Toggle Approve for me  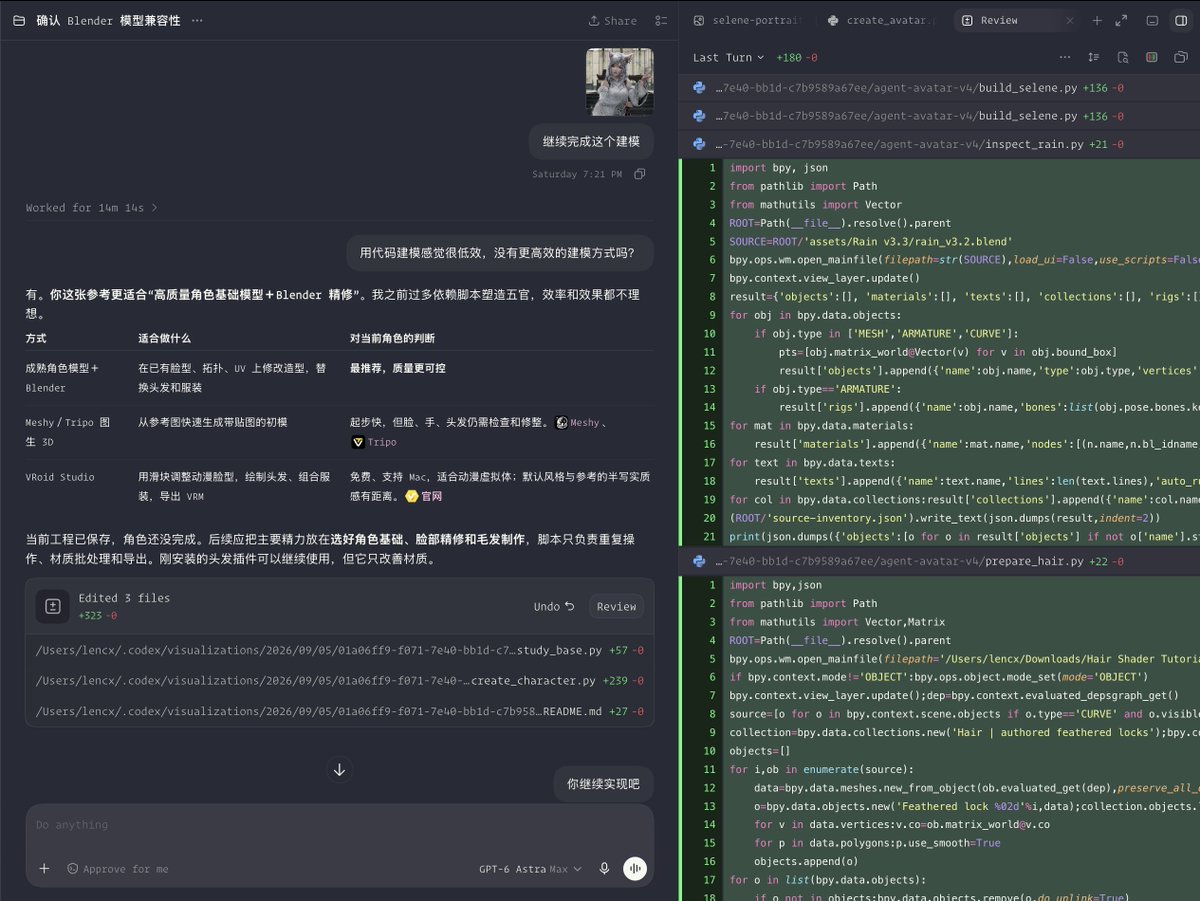pyautogui.click(x=118, y=869)
